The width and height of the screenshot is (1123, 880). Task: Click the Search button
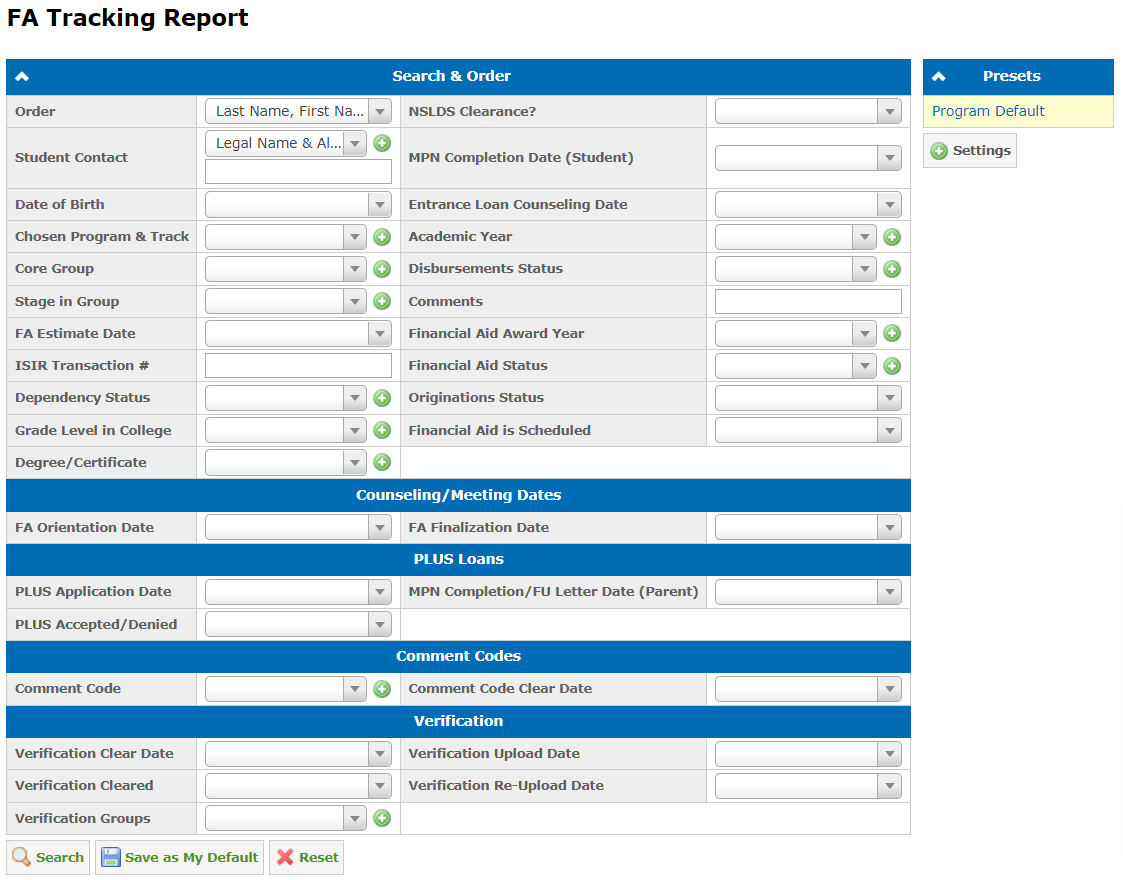click(48, 858)
